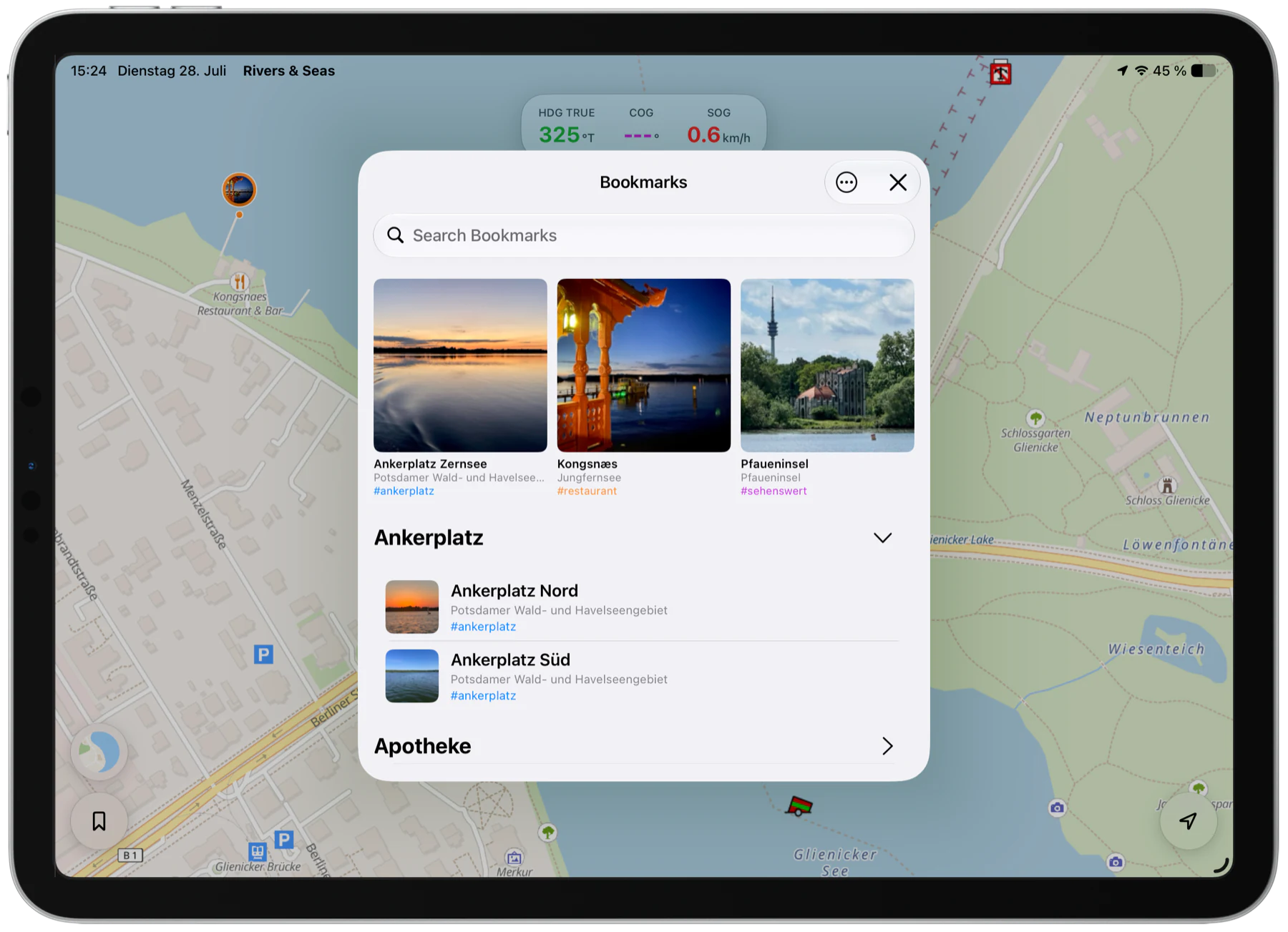
Task: Open the Ankerplatz Zernsee photo card
Action: tap(460, 365)
